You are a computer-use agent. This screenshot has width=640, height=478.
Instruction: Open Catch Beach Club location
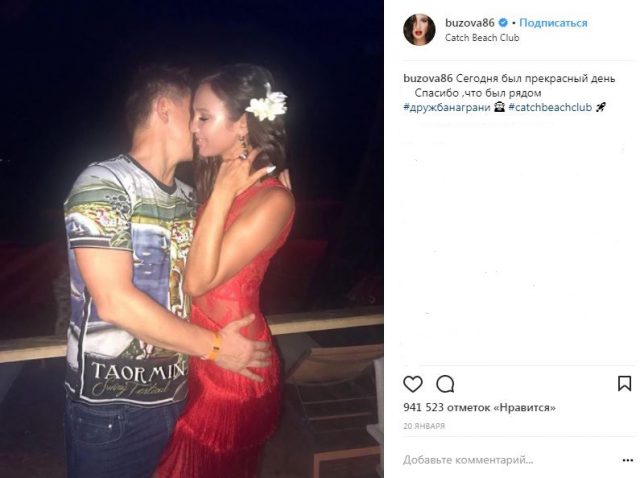pos(482,38)
